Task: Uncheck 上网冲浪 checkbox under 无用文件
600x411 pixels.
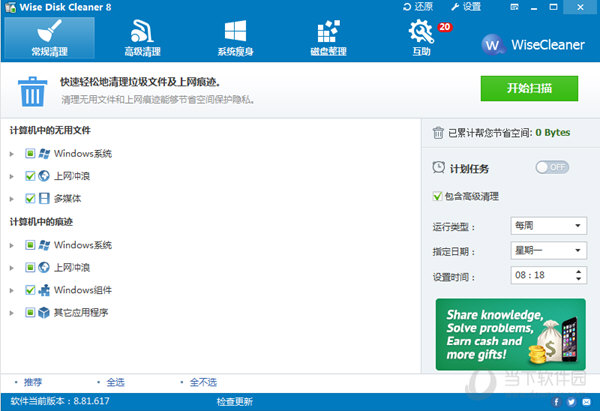Action: pos(30,176)
